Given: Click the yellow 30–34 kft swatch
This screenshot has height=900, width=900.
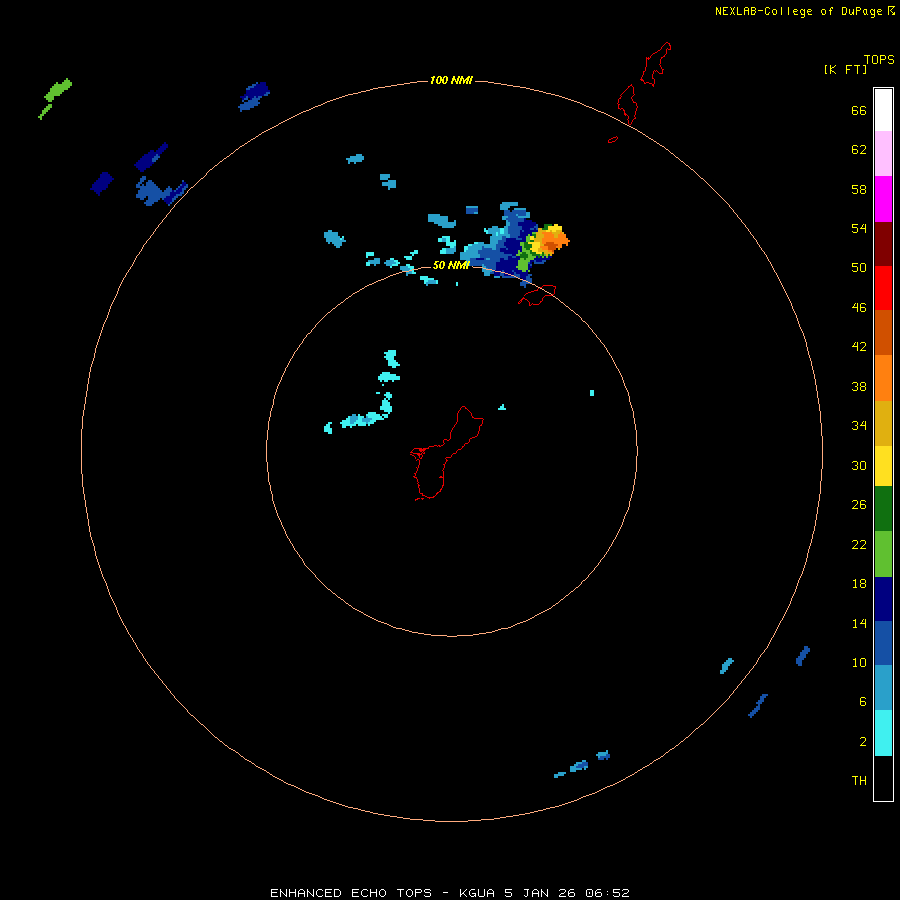Looking at the screenshot, I should click(x=883, y=466).
